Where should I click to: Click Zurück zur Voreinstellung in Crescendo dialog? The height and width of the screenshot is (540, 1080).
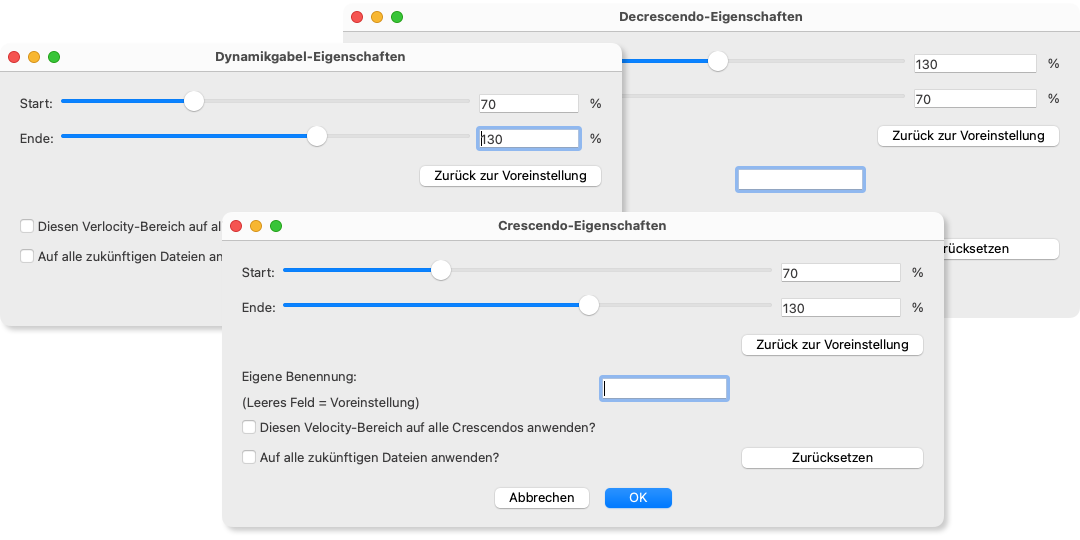point(832,345)
